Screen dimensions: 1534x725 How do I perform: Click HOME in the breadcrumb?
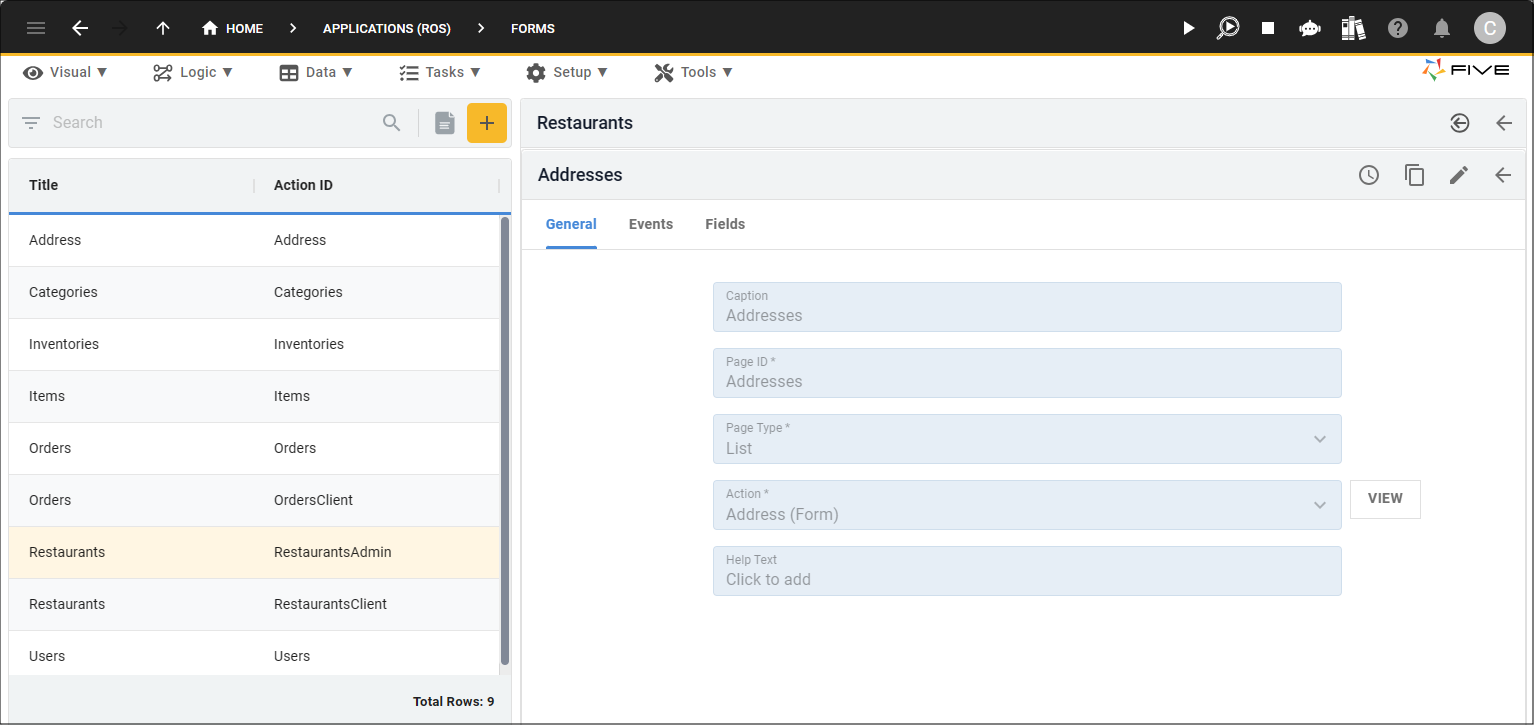coord(244,29)
